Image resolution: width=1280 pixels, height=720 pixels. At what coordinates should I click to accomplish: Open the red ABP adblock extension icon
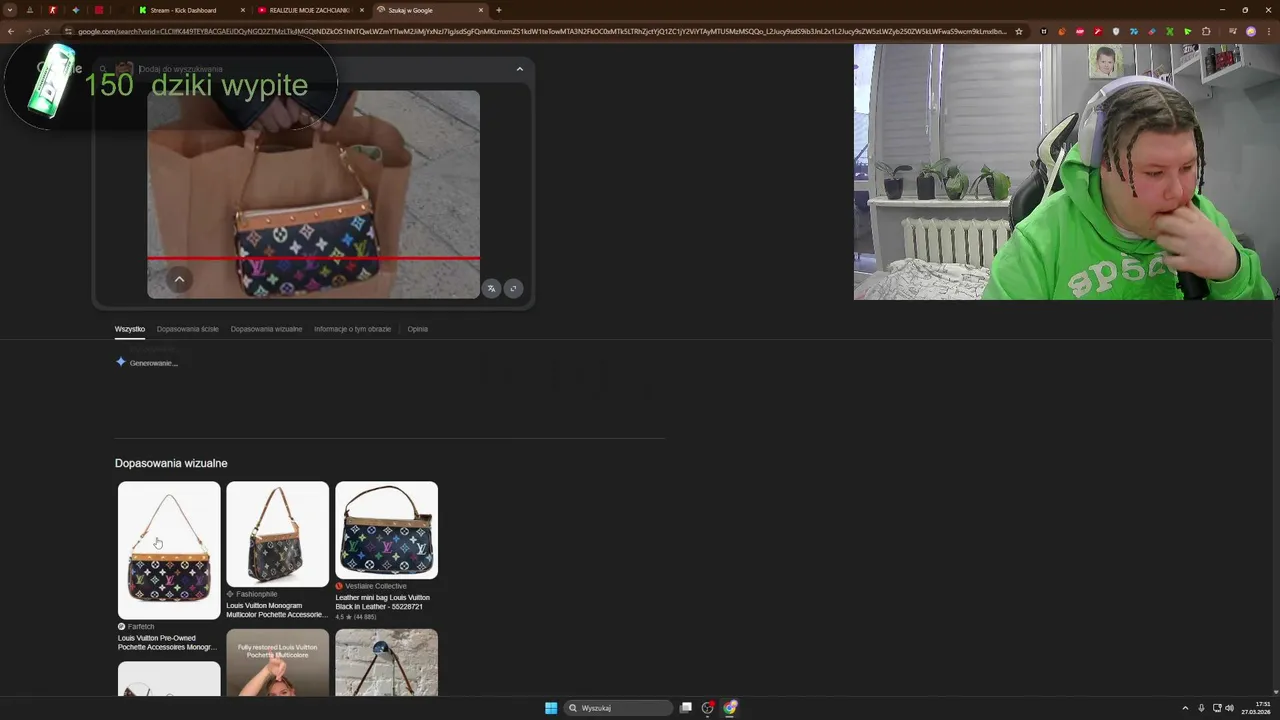coord(1080,31)
